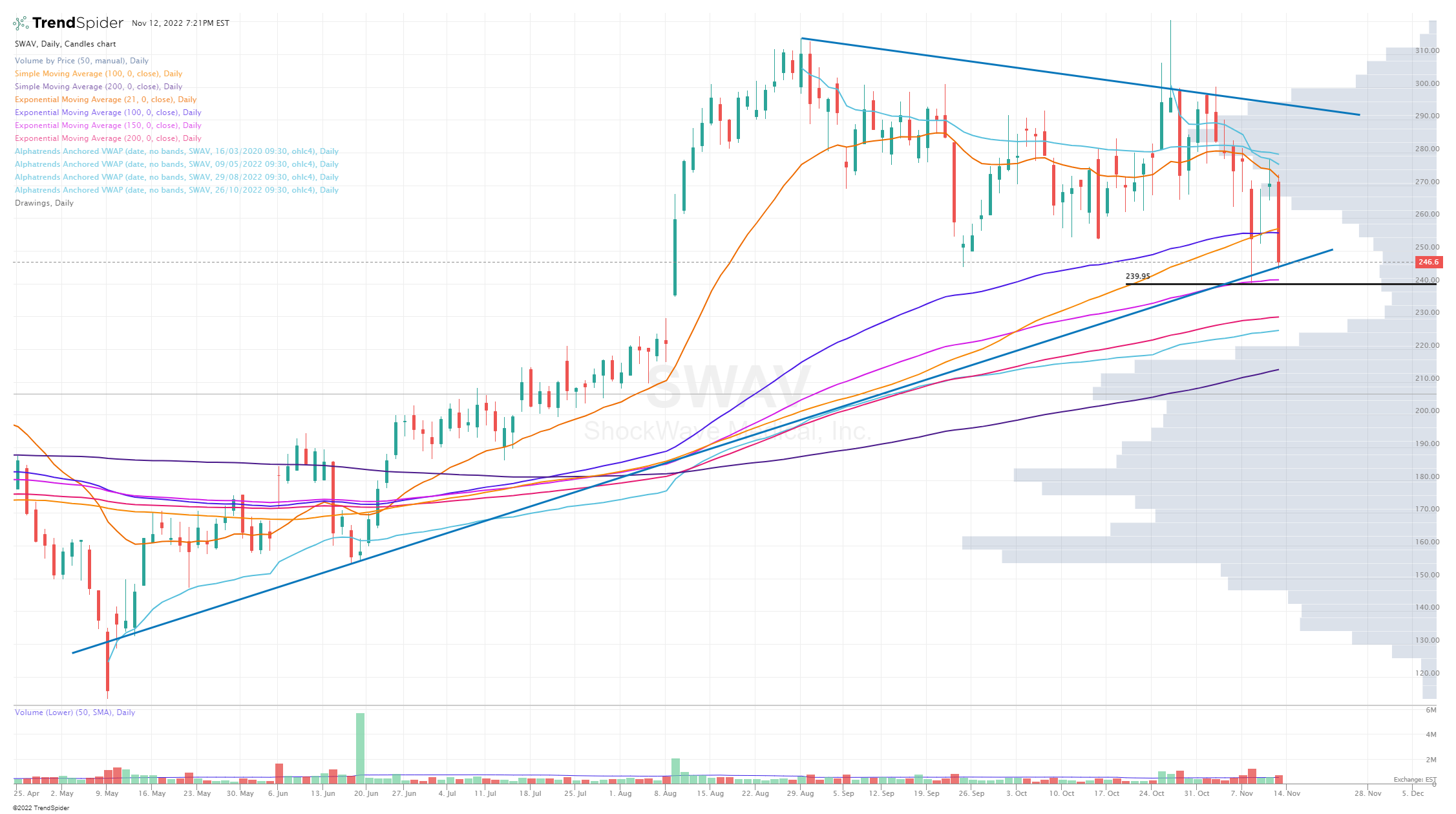Viewport: 1456px width, 814px height.
Task: Click the 12. Sep date label
Action: [x=881, y=793]
